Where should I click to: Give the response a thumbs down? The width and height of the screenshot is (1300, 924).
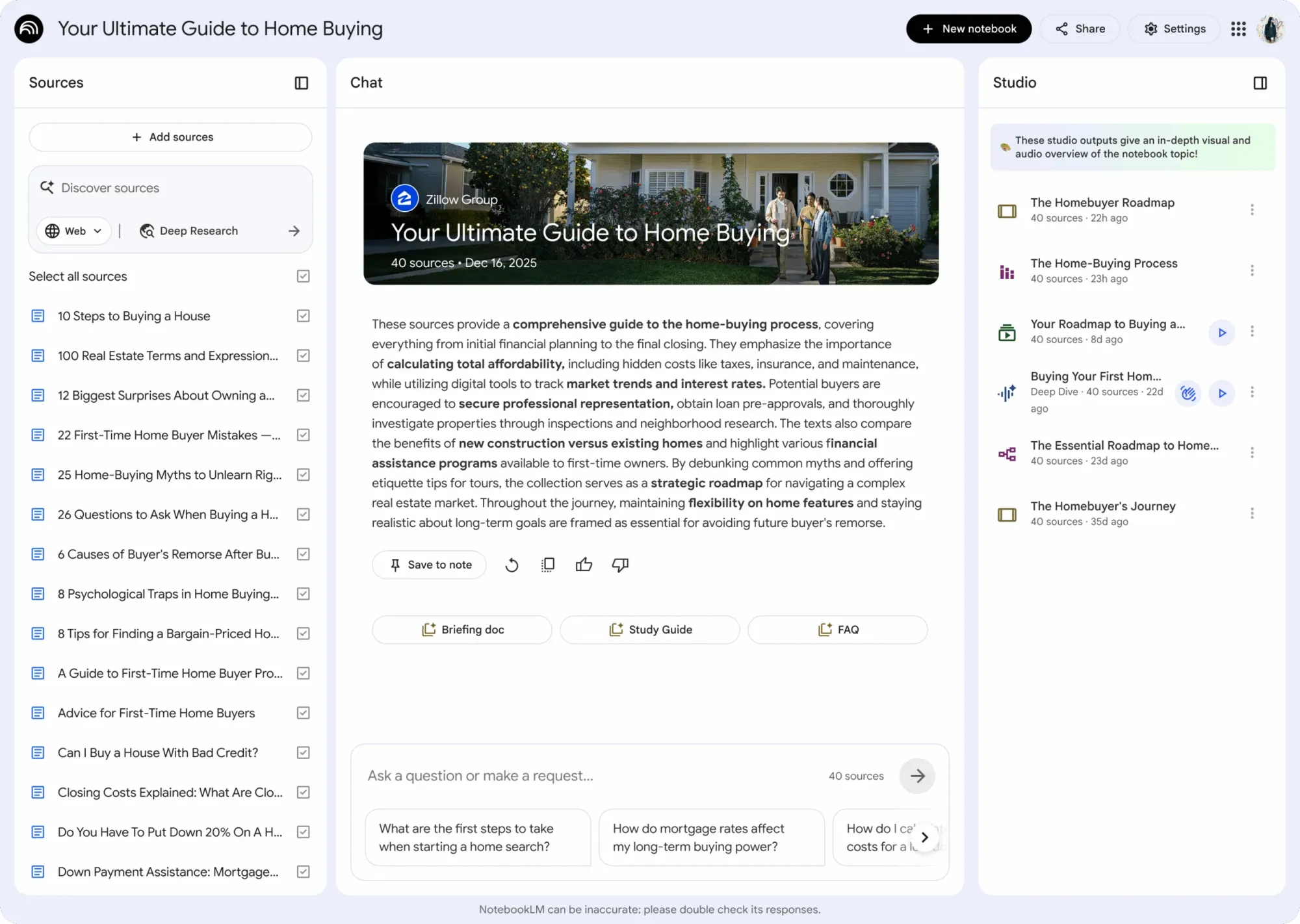[x=619, y=565]
